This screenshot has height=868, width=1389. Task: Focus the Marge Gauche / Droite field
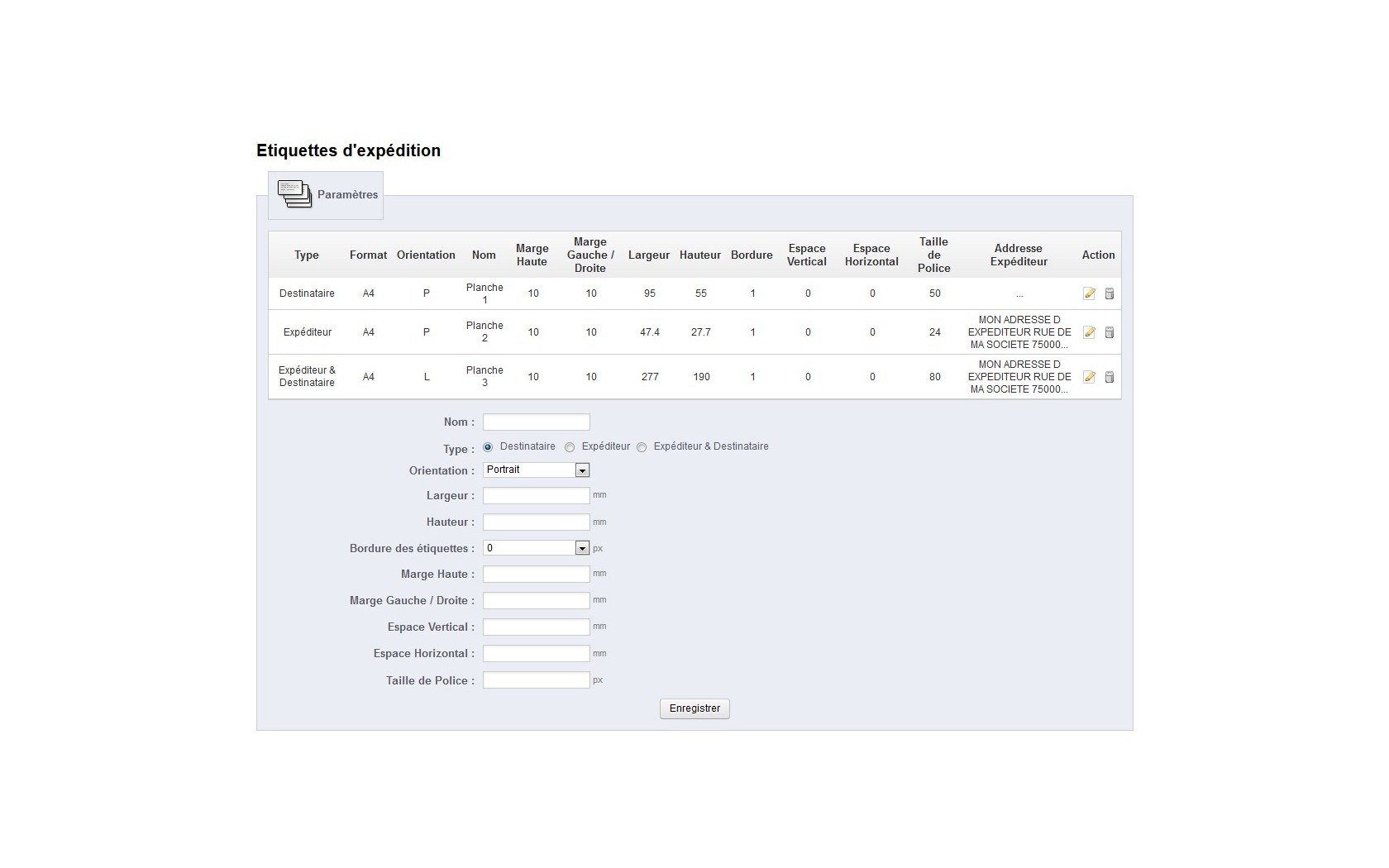click(x=536, y=600)
